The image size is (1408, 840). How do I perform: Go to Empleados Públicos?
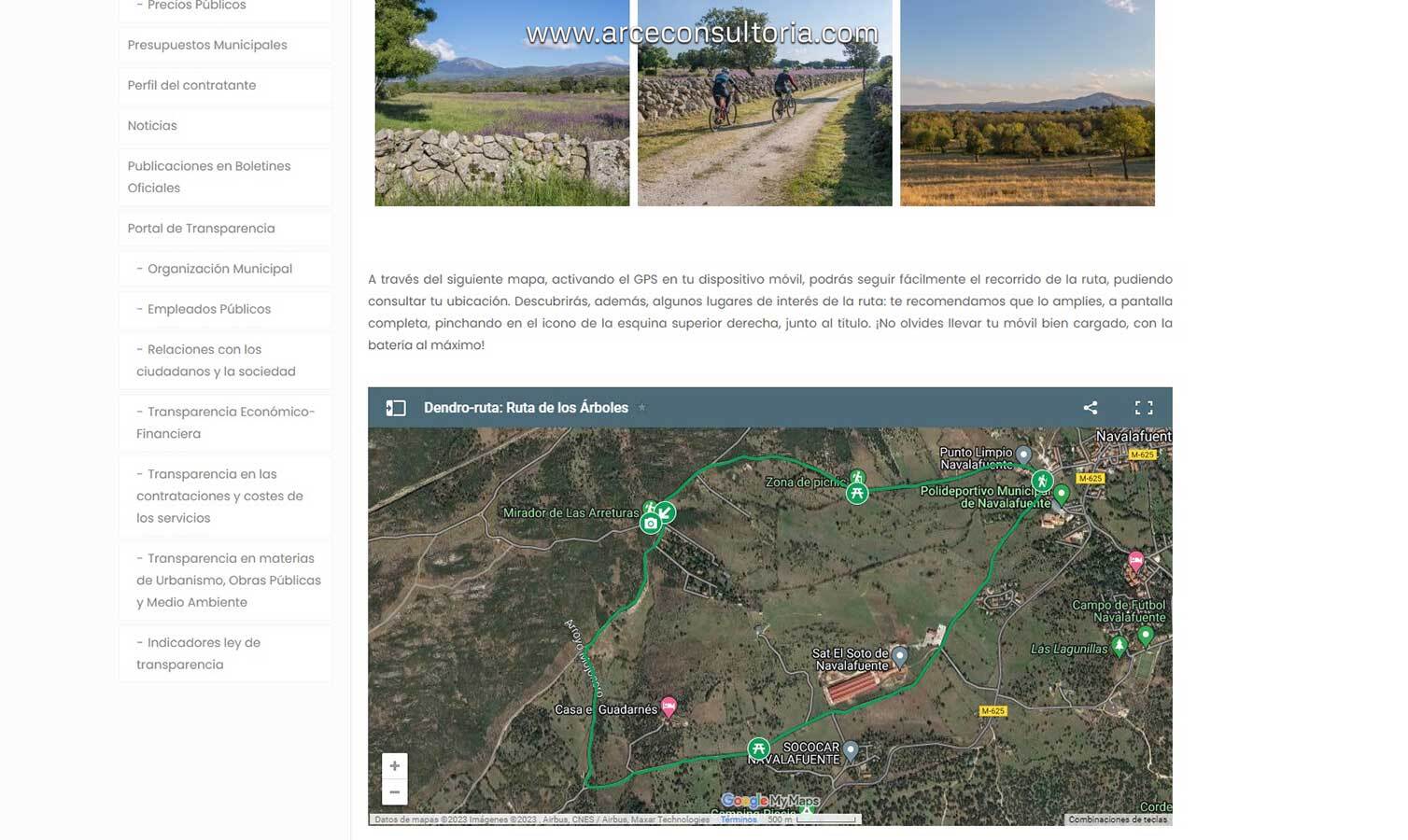[225, 309]
